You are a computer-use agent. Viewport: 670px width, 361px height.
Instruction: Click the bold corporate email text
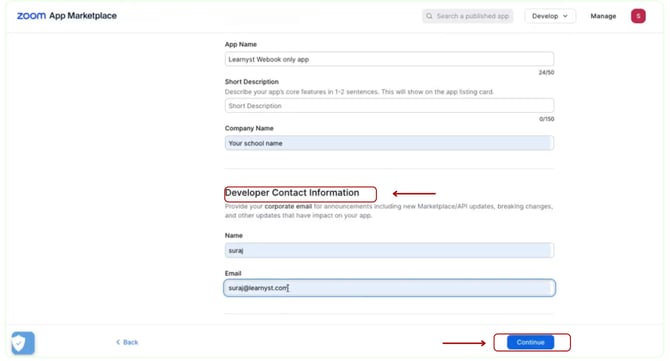click(x=288, y=206)
